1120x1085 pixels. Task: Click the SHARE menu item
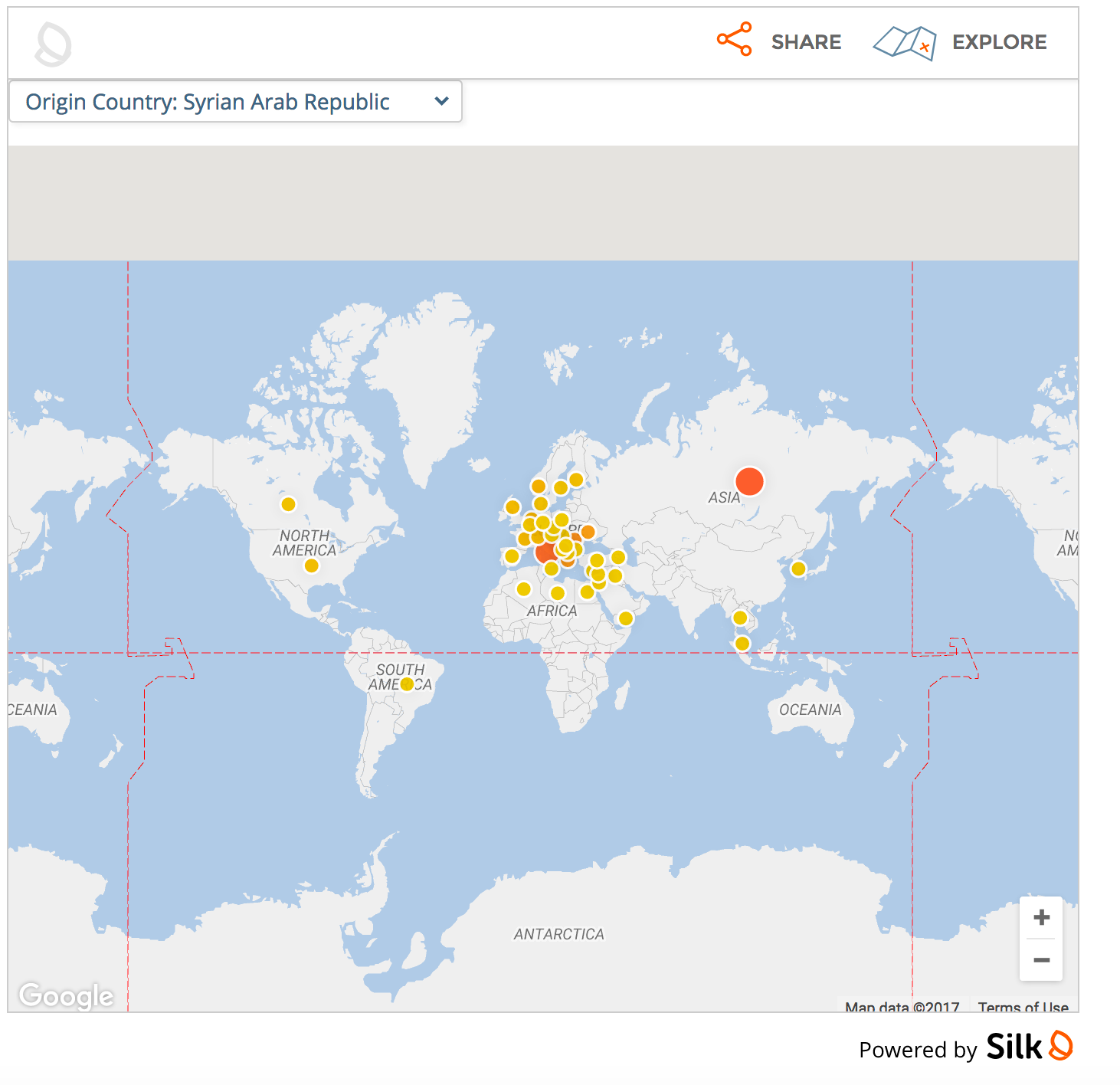click(806, 42)
